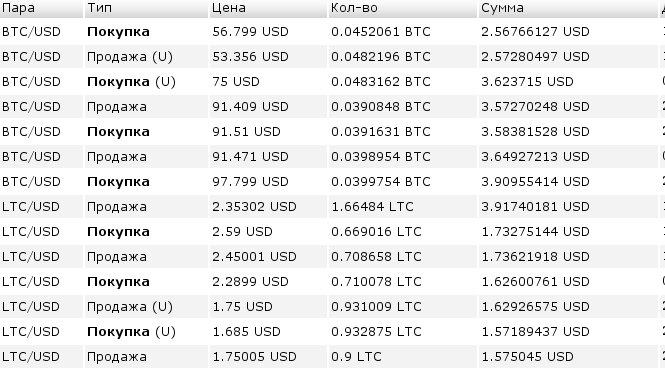Click the Пара column header
The height and width of the screenshot is (375, 665).
click(x=41, y=8)
